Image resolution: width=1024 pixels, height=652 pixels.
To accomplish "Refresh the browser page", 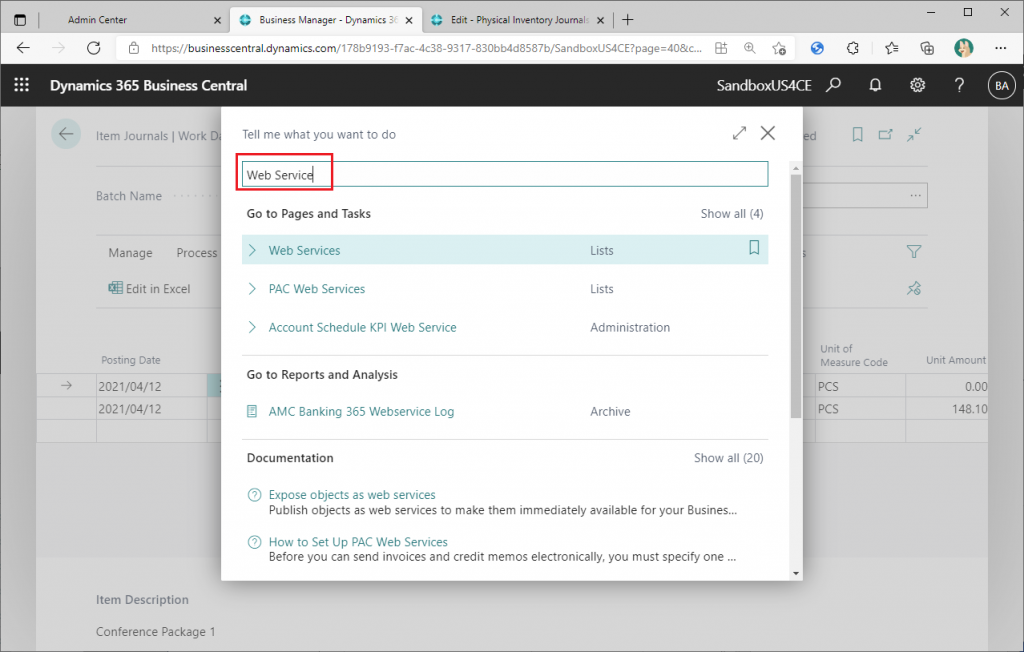I will click(94, 48).
